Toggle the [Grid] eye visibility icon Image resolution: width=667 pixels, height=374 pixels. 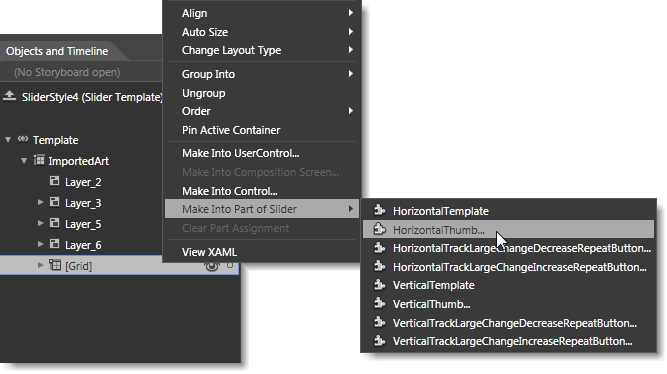[212, 266]
